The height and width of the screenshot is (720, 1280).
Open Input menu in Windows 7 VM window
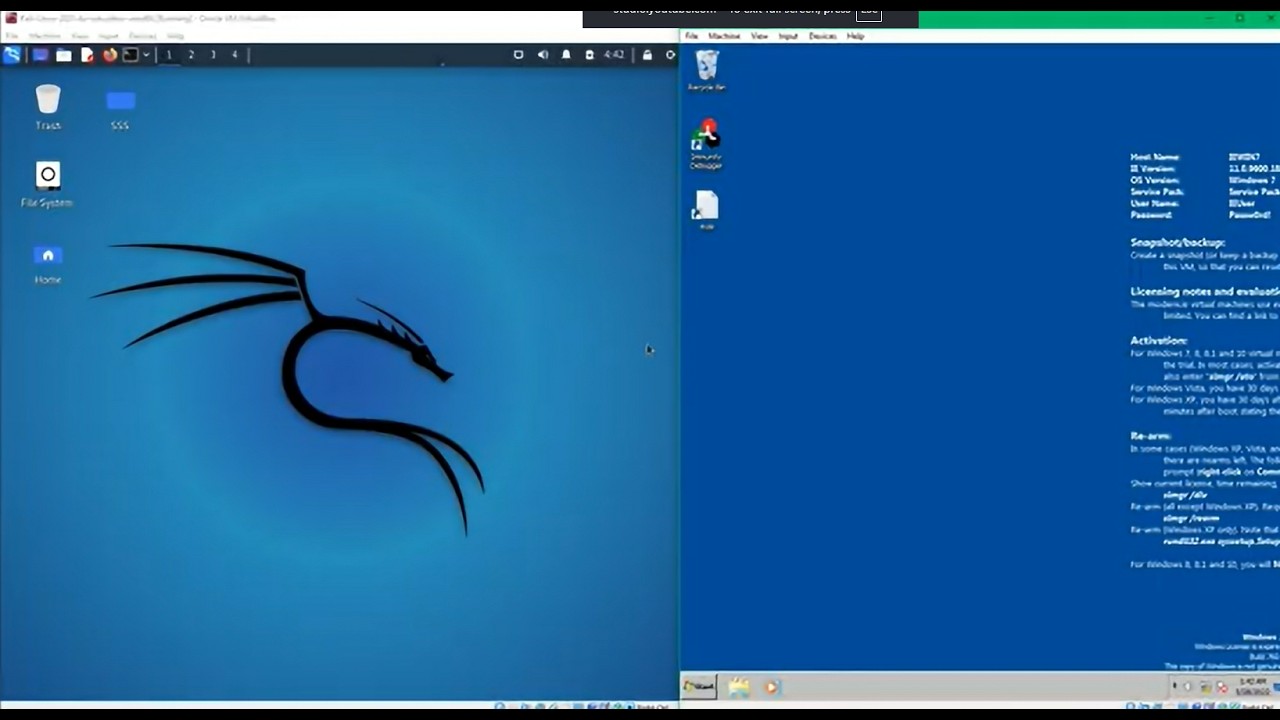tap(788, 36)
